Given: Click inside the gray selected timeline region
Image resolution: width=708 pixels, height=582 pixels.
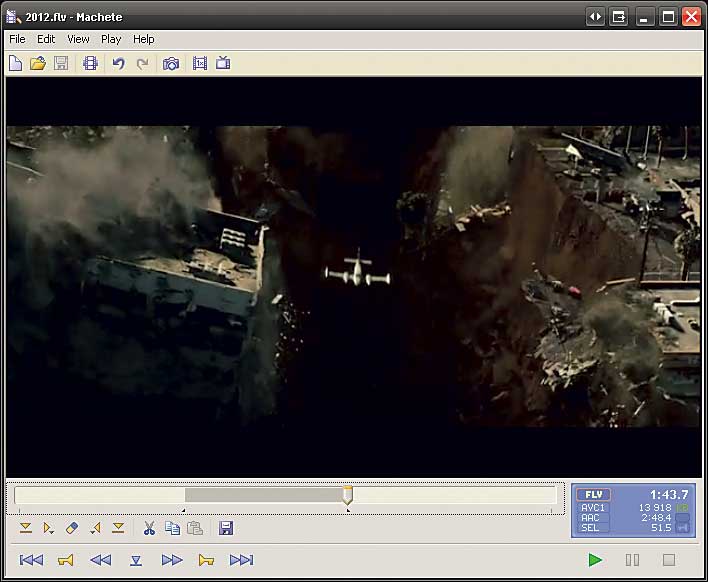Looking at the screenshot, I should tap(264, 495).
